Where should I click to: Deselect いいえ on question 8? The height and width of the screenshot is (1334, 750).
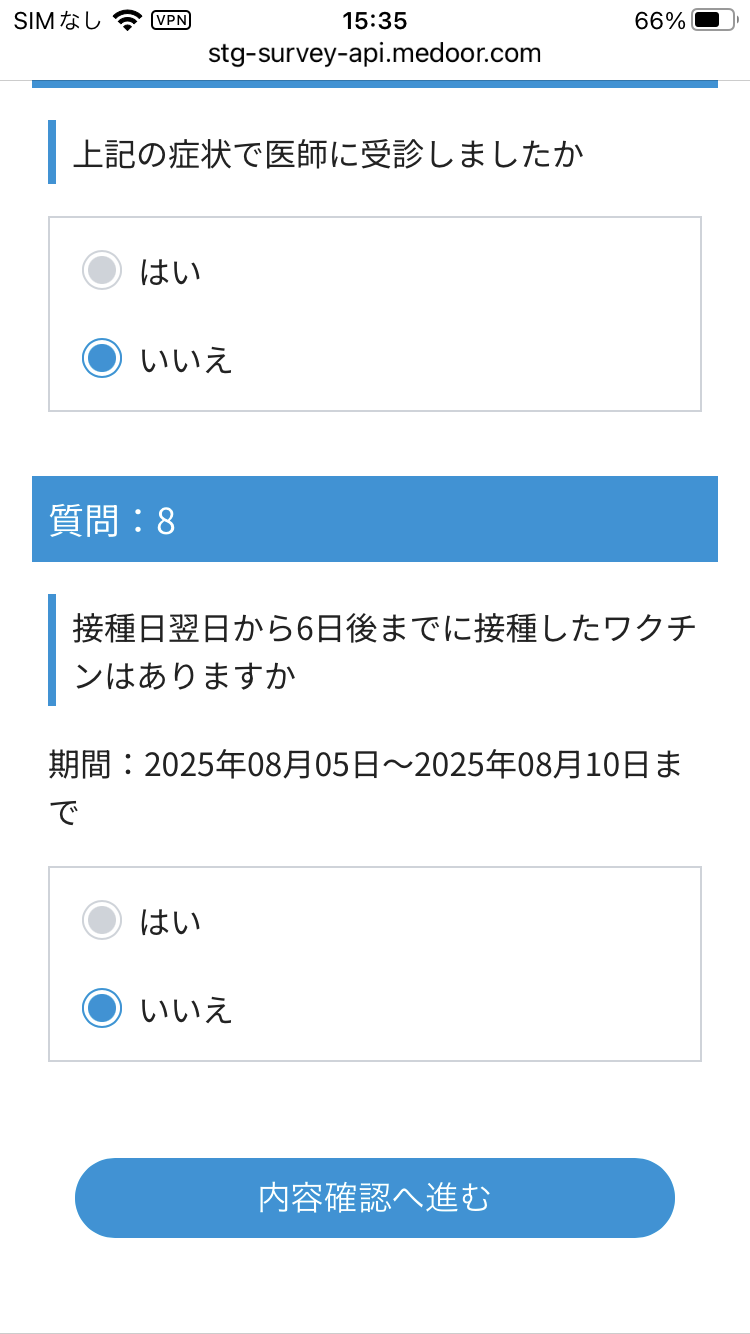102,1008
